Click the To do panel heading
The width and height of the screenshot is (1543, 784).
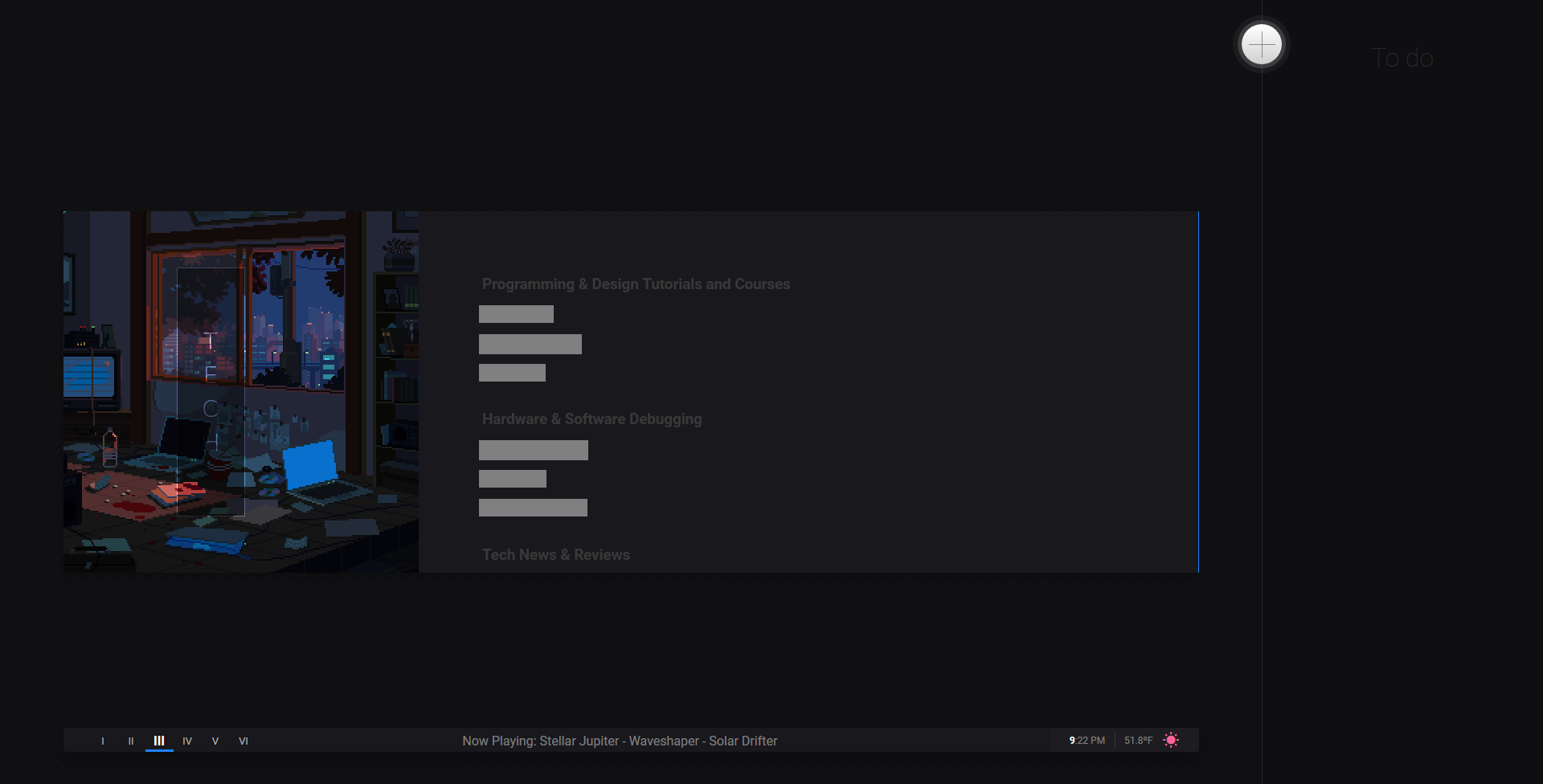(x=1402, y=58)
